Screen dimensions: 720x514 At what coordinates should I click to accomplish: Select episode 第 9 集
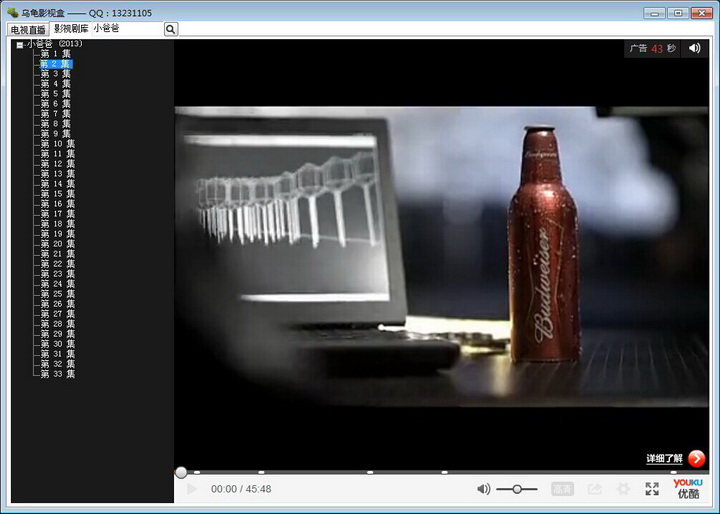point(56,134)
